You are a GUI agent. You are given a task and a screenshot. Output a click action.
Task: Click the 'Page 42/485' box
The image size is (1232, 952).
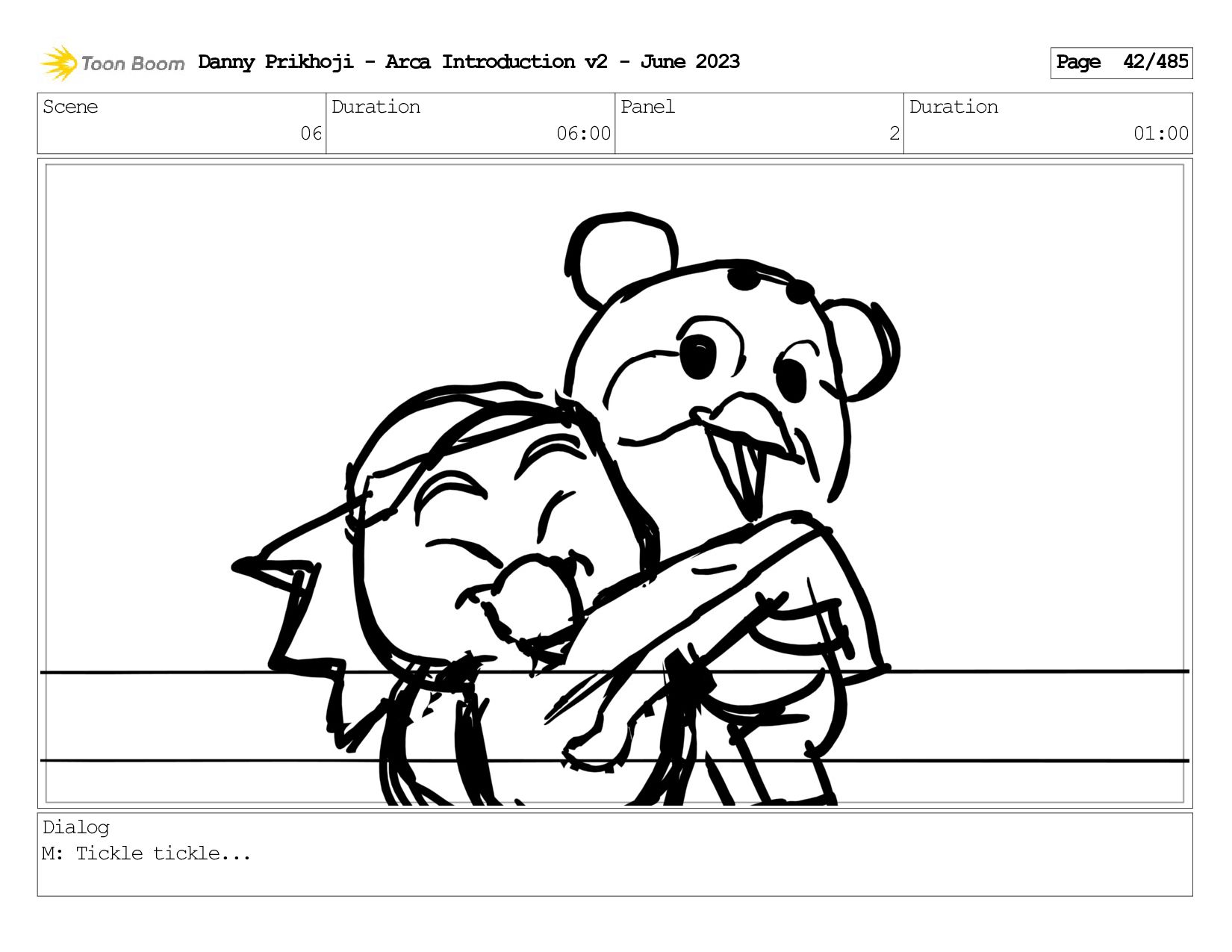pyautogui.click(x=1121, y=63)
